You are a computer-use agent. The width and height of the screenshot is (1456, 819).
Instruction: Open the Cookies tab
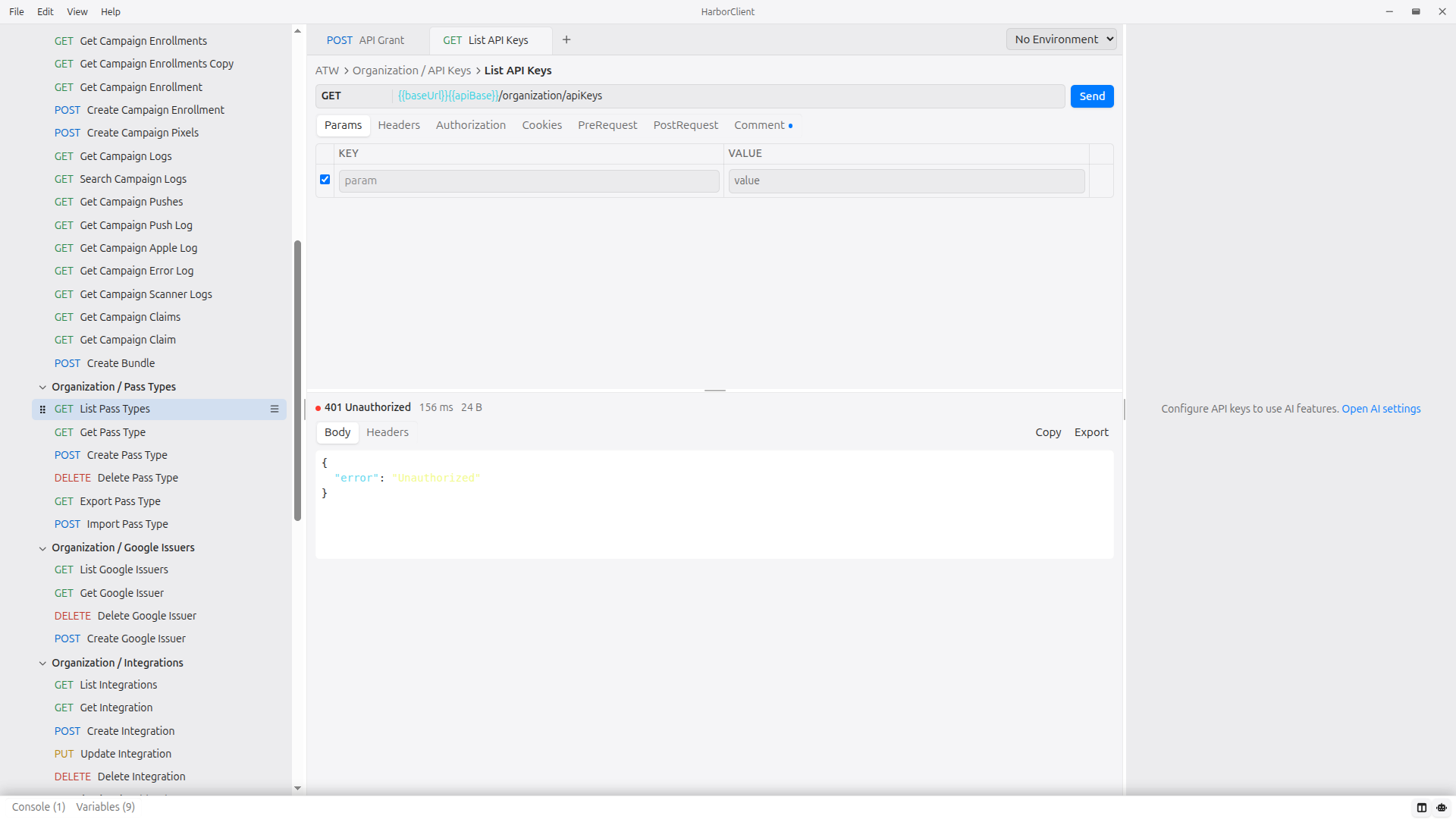pos(541,125)
